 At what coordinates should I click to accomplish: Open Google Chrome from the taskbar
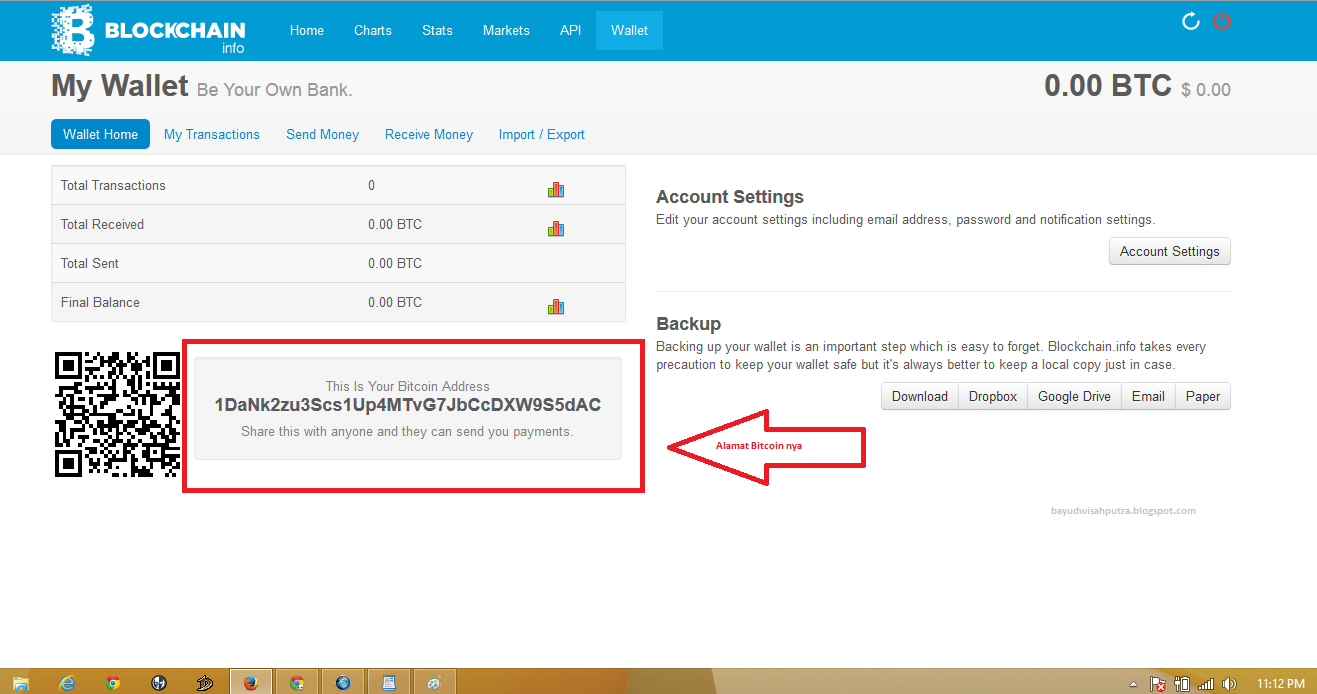pos(113,683)
